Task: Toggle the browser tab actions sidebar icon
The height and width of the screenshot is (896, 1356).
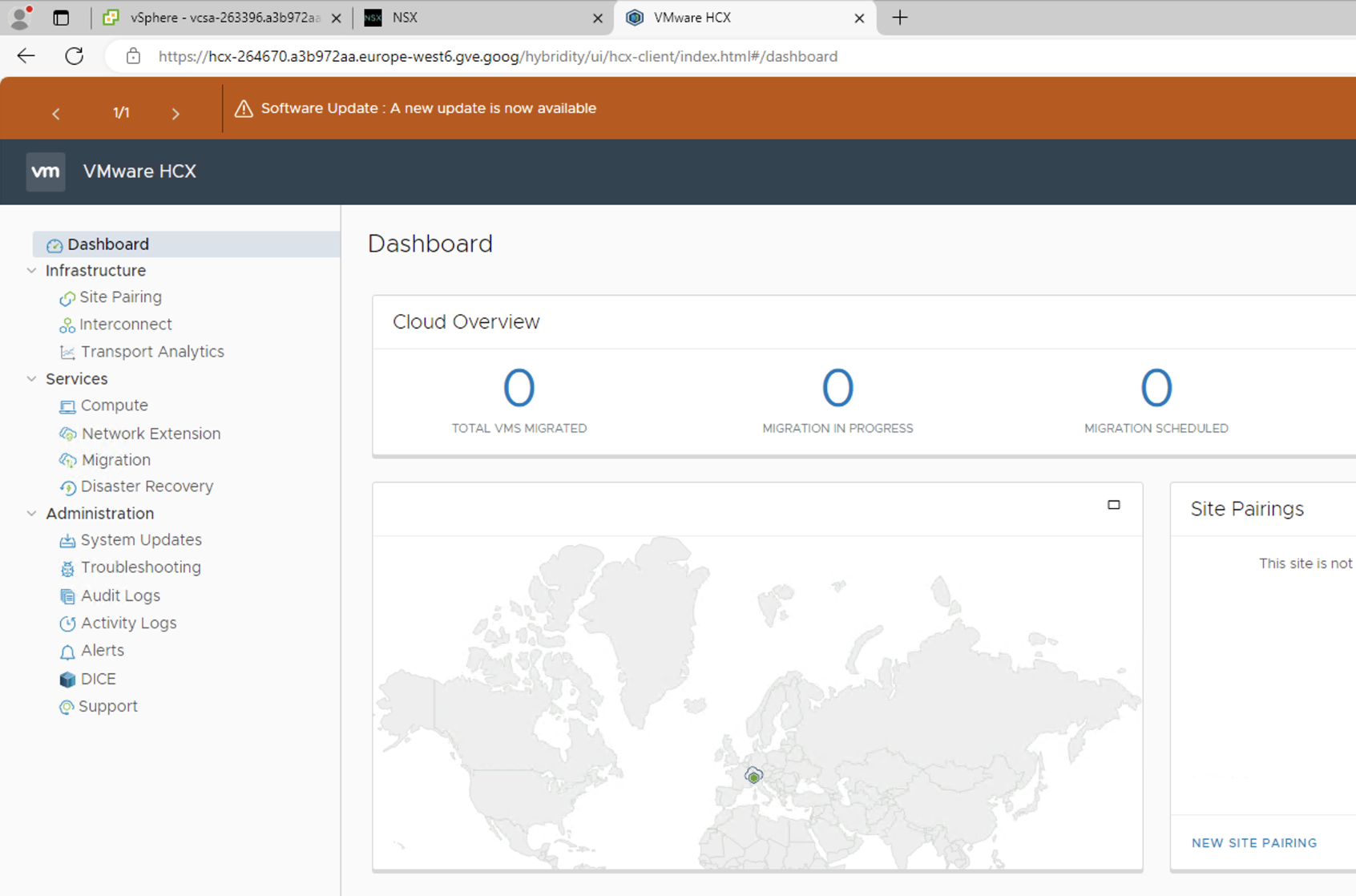Action: point(61,18)
